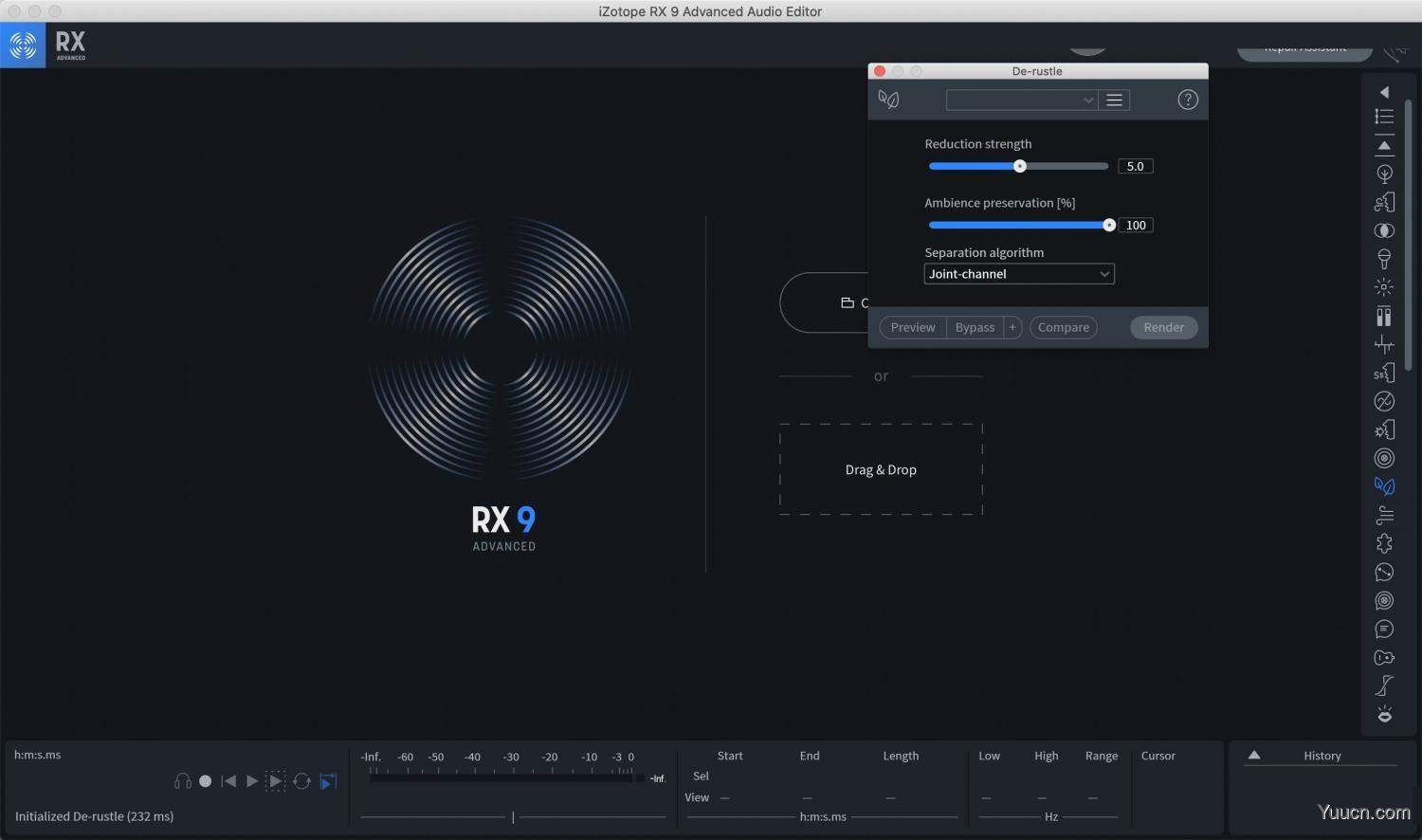Screen dimensions: 1422x840
Task: Click the plus button beside Bypass
Action: point(1012,327)
